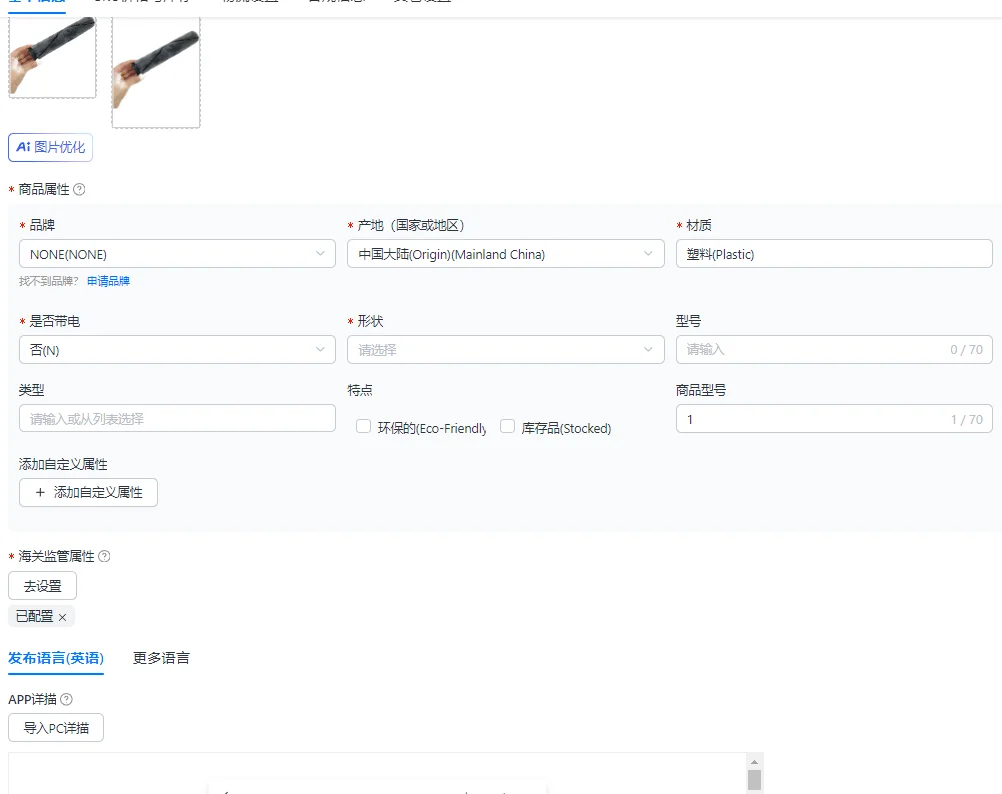1002x794 pixels.
Task: Open help icon beside APP详描
Action: [66, 699]
